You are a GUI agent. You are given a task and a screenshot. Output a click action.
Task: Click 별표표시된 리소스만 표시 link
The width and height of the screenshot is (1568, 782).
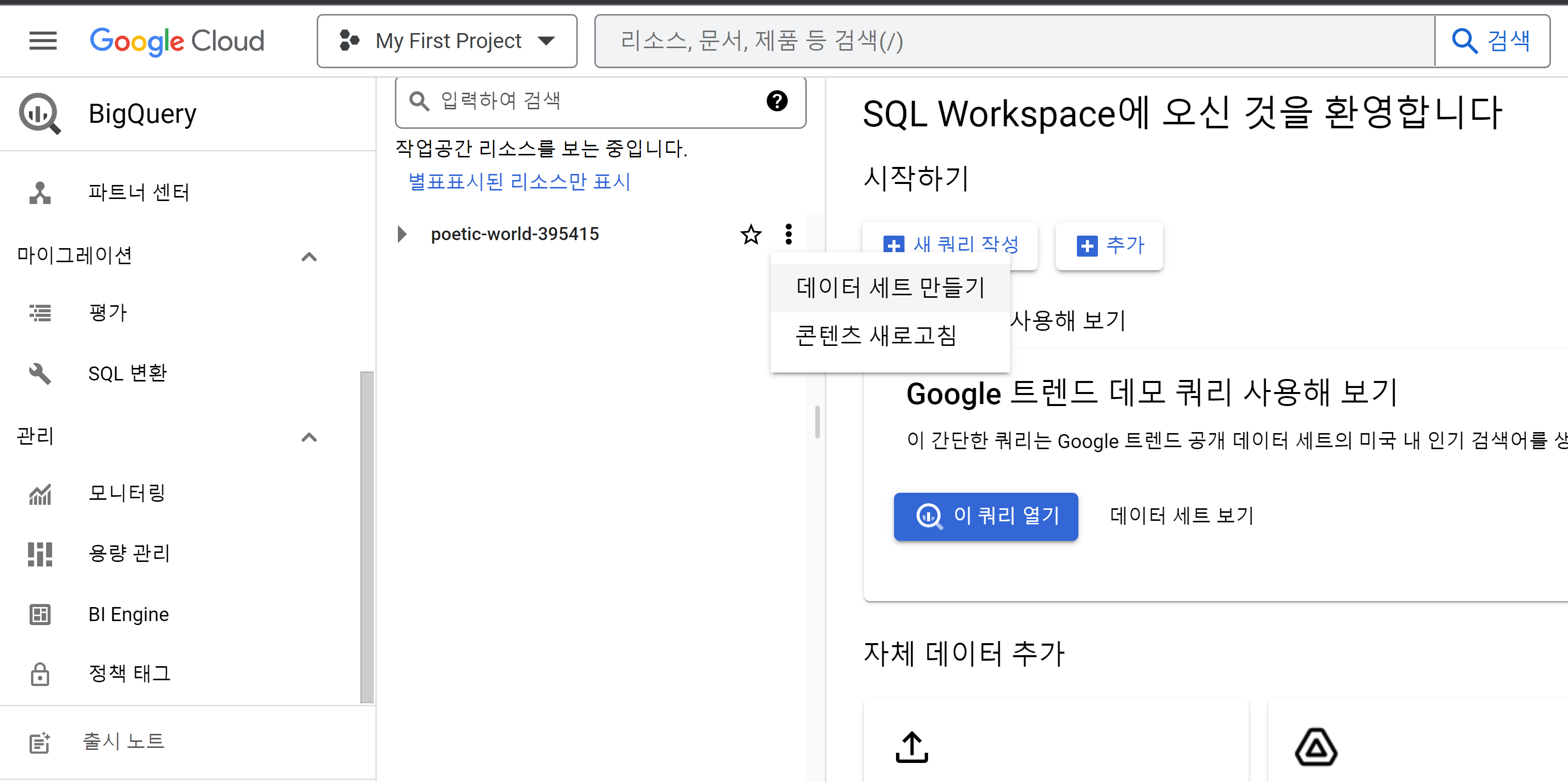519,181
